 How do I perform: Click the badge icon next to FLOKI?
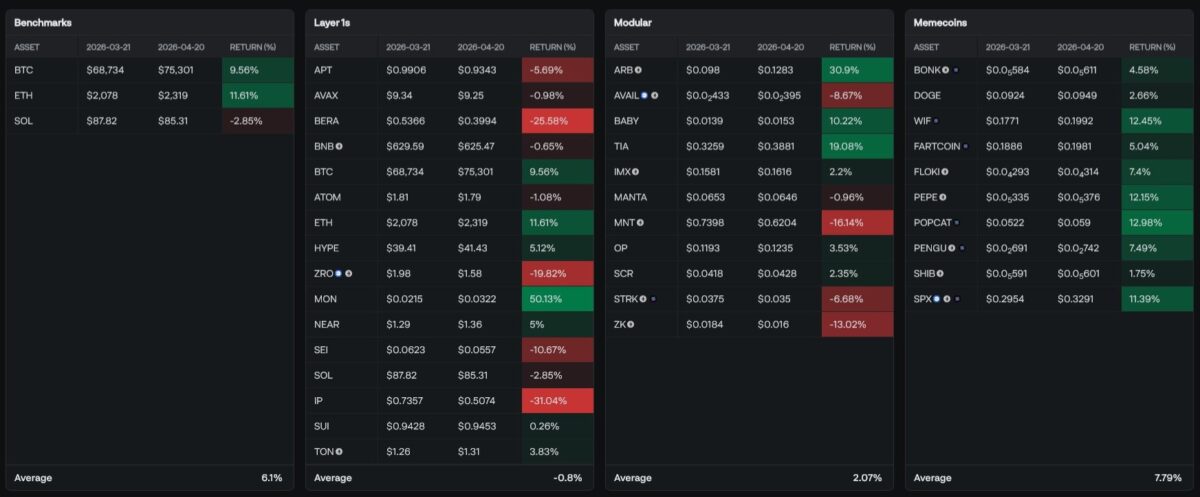click(946, 171)
